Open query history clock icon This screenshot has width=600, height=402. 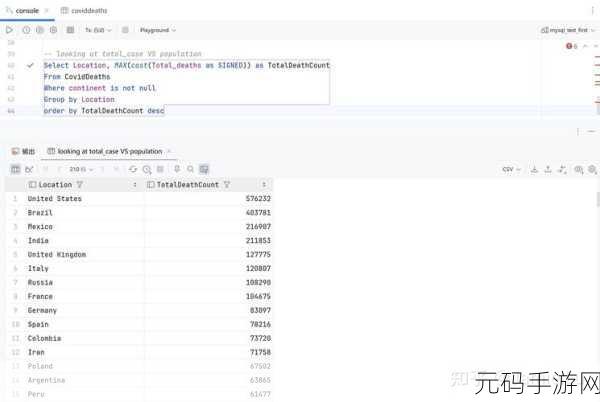26,30
